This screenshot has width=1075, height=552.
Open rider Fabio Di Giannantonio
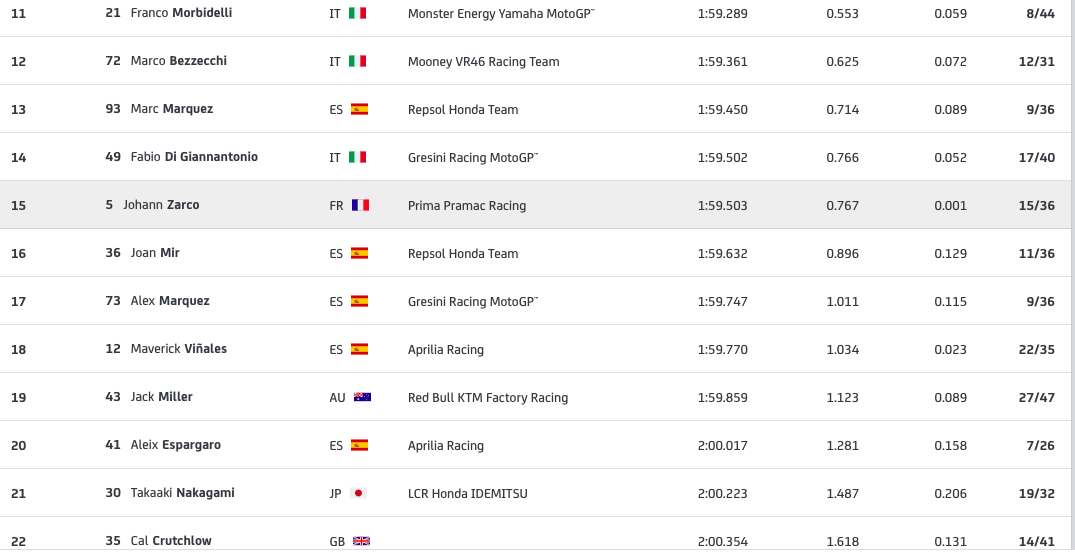[194, 157]
